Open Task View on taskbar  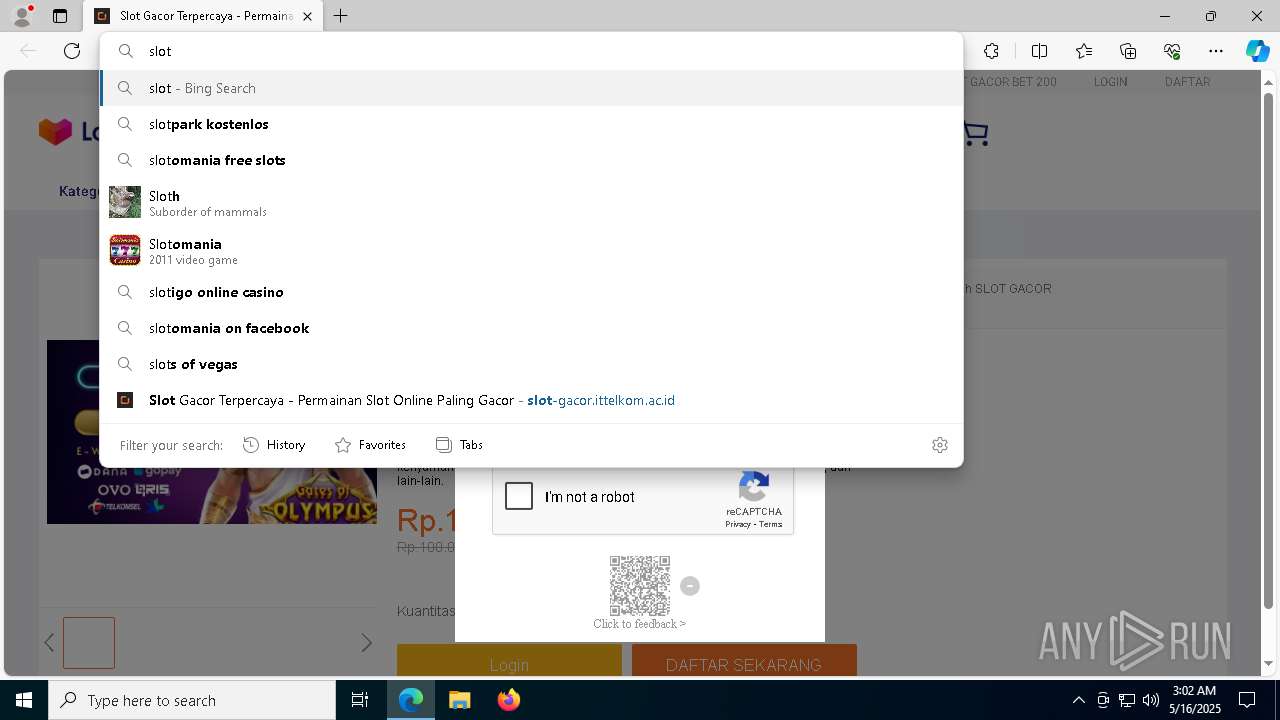(360, 700)
